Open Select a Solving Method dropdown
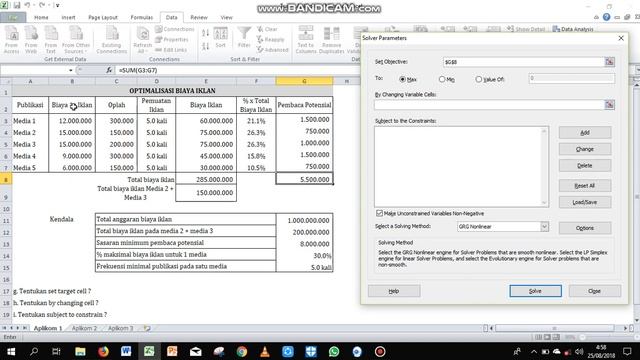 pyautogui.click(x=544, y=227)
